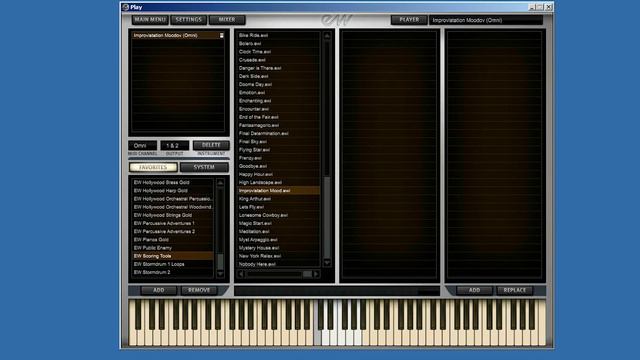Select EW Percussive Adventures 1 library
This screenshot has height=360, width=640.
173,223
